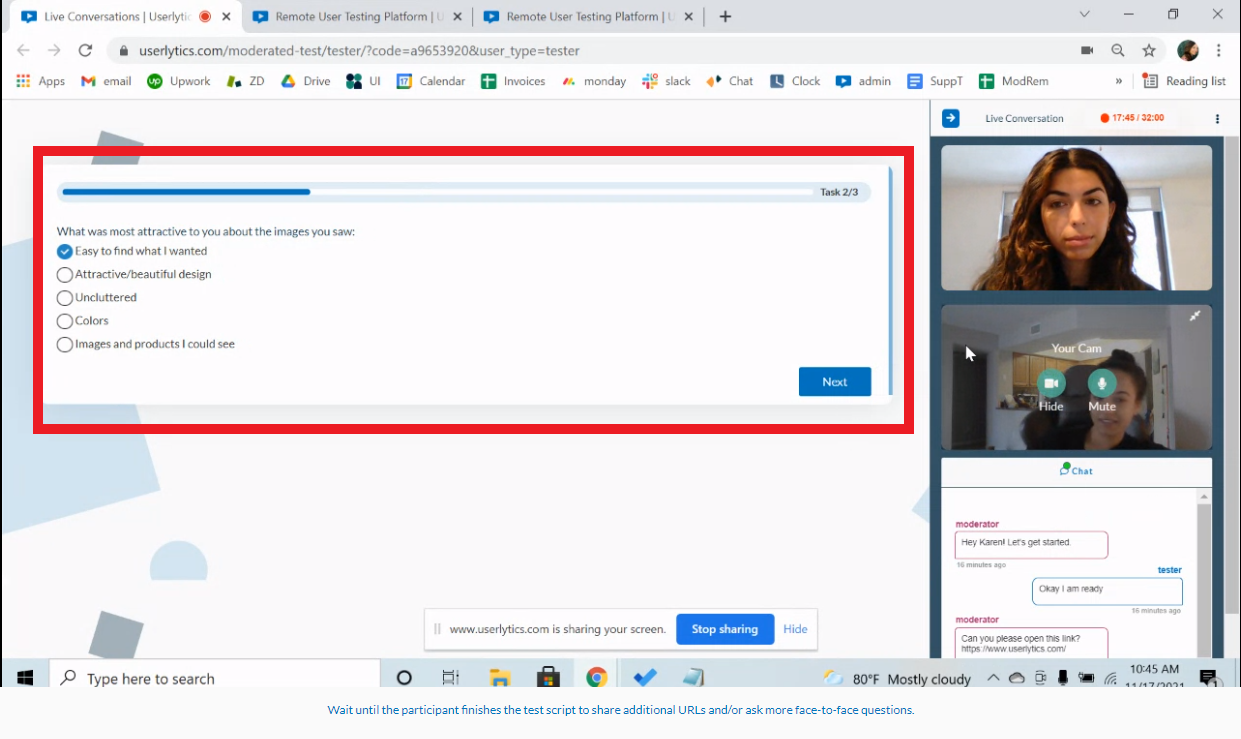Select the 'Attractive/beautiful design' option
Screen dimensions: 1241x739
point(65,274)
